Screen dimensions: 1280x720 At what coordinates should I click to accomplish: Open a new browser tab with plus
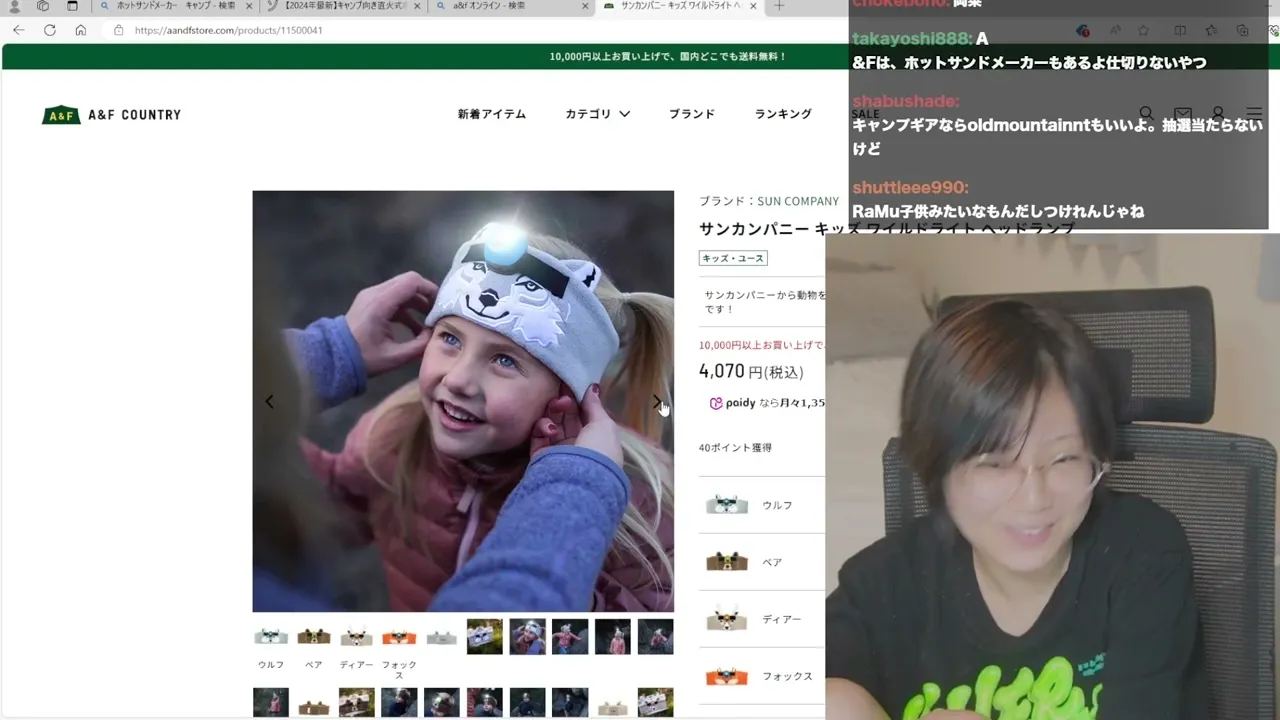pos(779,6)
